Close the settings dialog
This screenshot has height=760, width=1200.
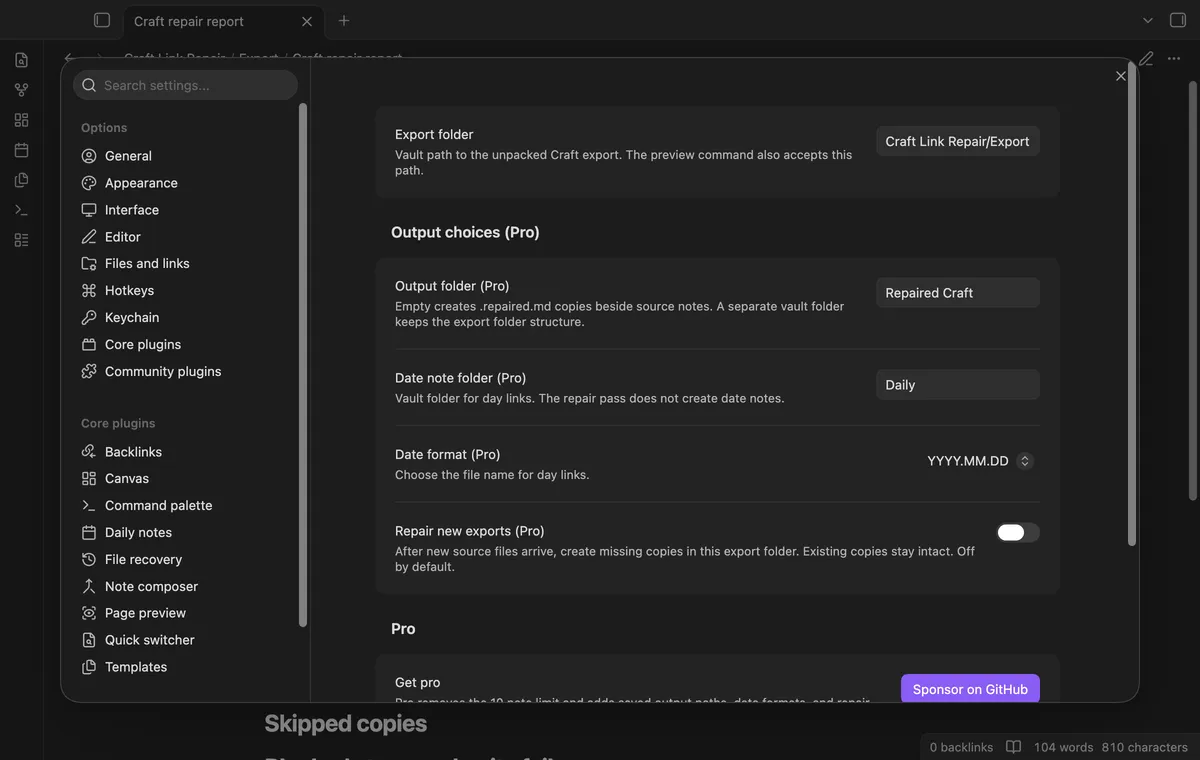click(1120, 76)
